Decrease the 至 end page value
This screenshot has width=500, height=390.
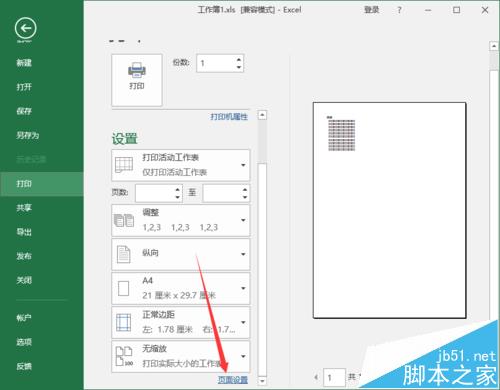(x=245, y=197)
